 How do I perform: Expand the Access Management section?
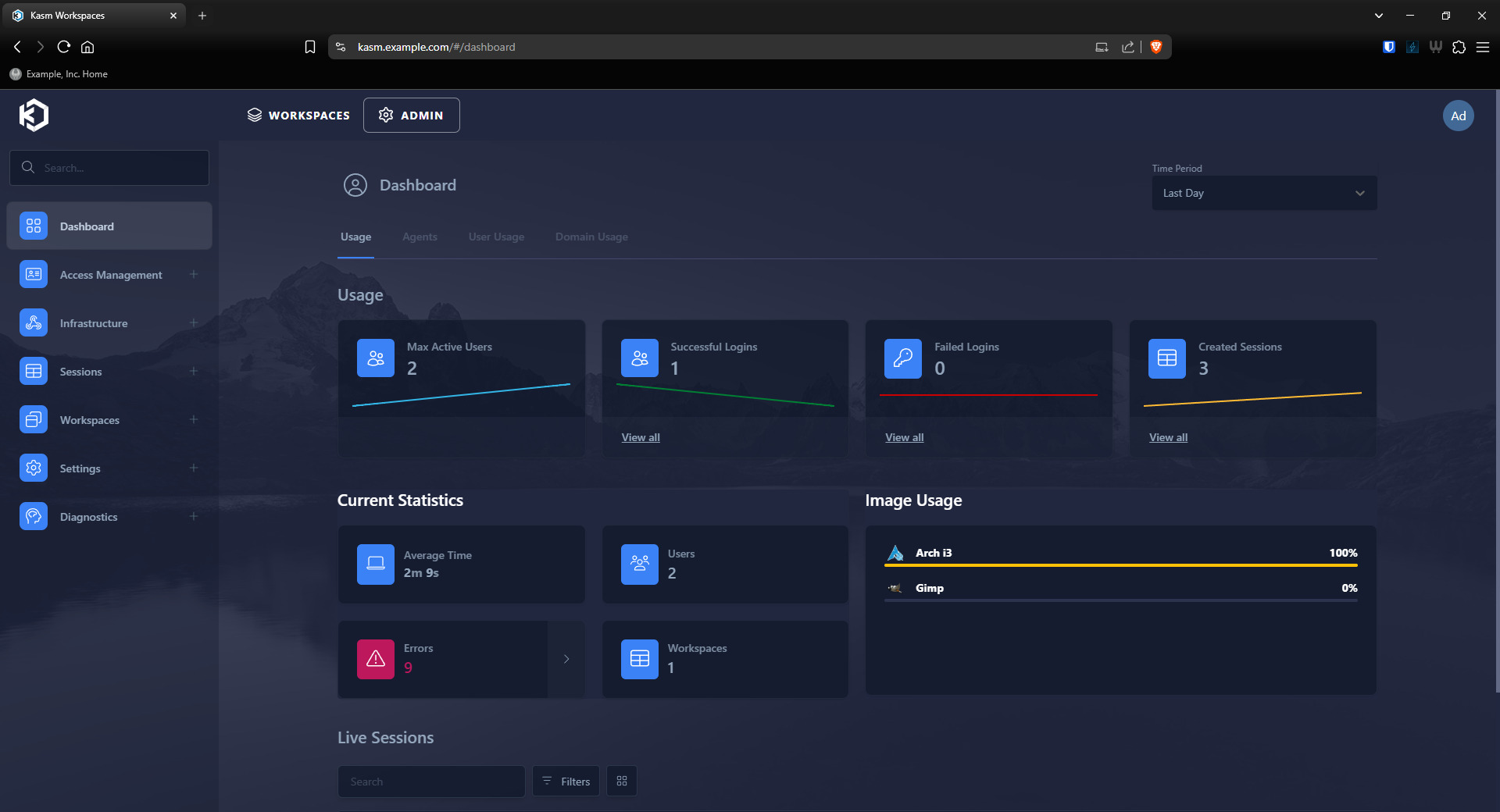[x=194, y=275]
